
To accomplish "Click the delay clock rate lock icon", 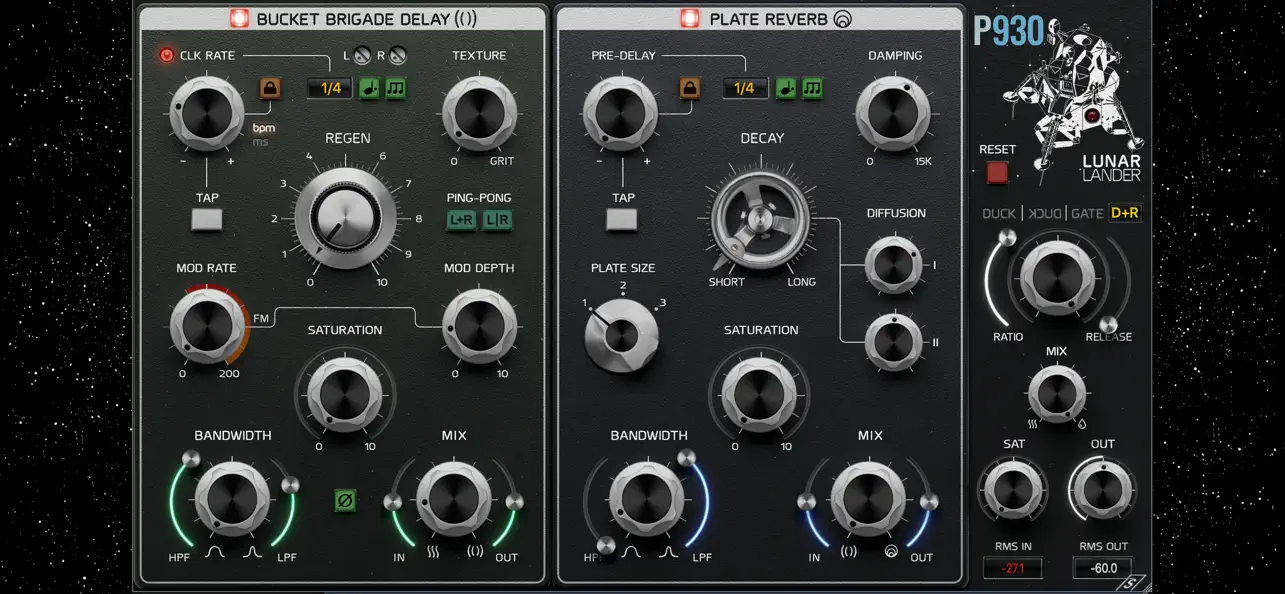I will [270, 88].
